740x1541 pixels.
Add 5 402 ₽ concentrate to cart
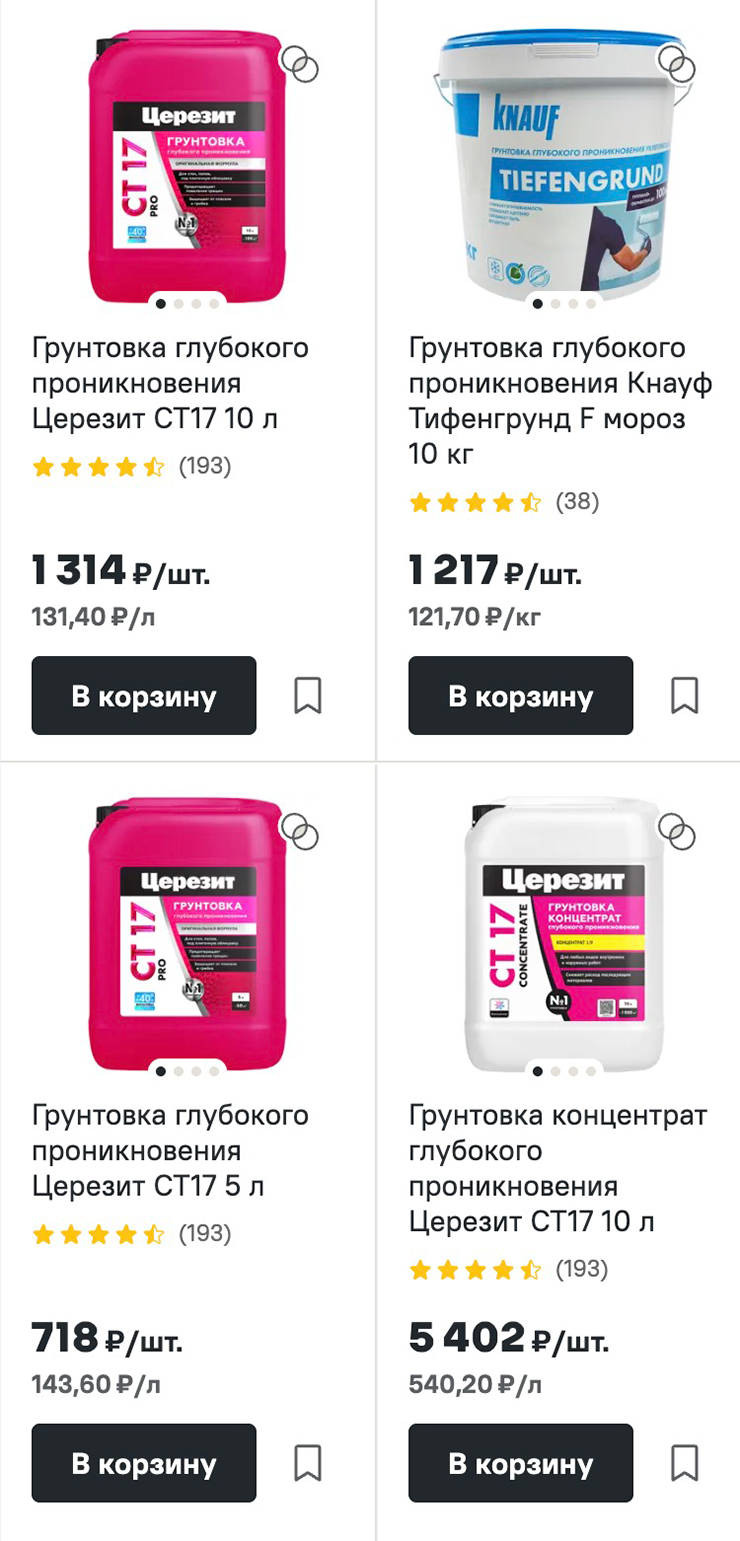click(521, 1463)
